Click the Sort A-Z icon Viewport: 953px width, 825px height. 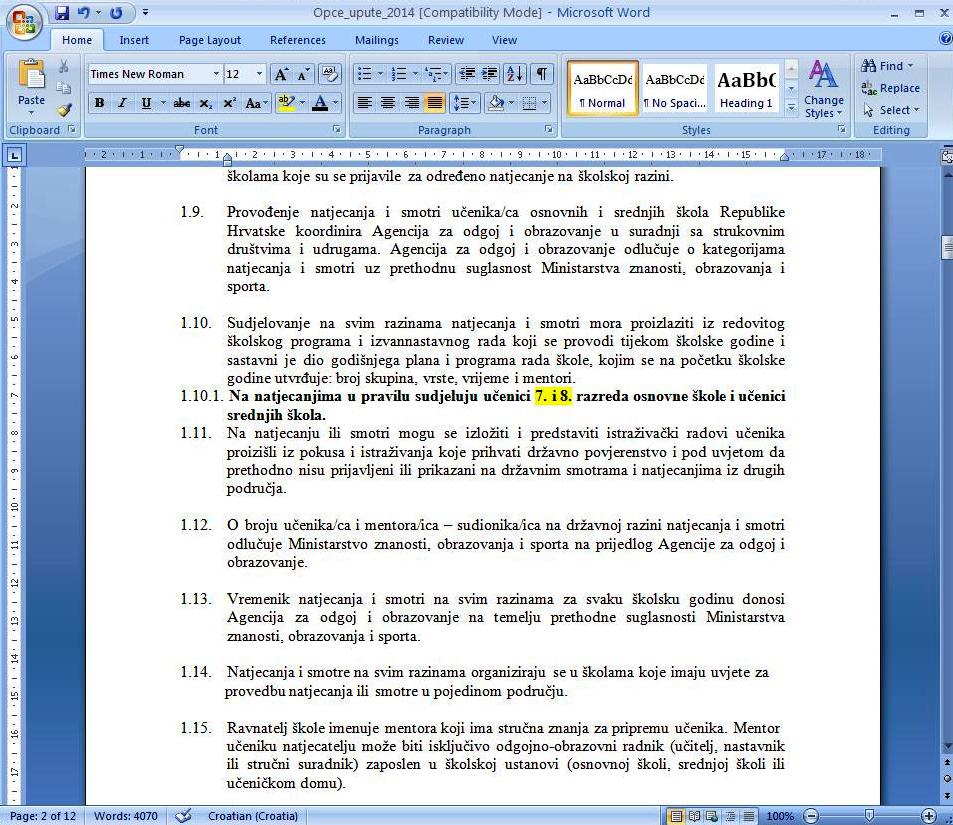515,74
